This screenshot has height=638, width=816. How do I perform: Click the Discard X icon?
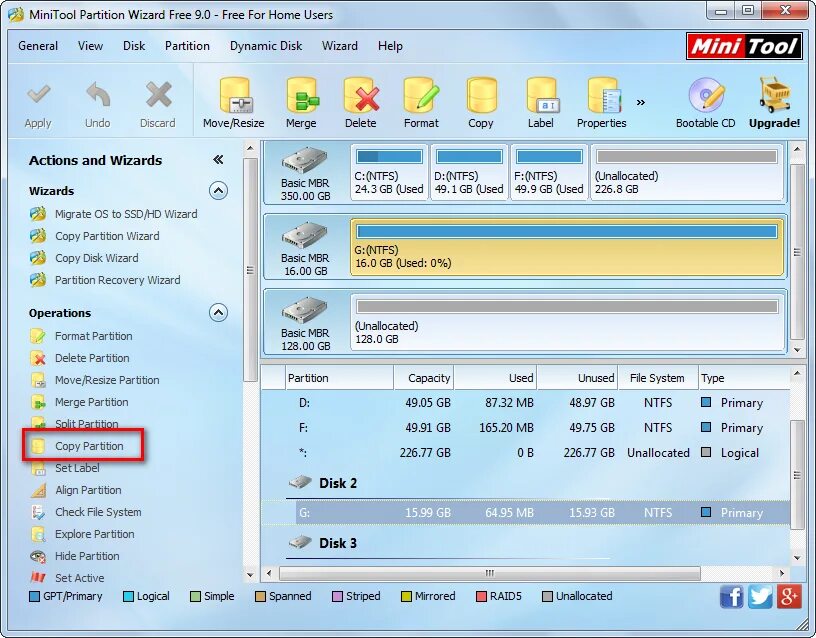pyautogui.click(x=158, y=95)
